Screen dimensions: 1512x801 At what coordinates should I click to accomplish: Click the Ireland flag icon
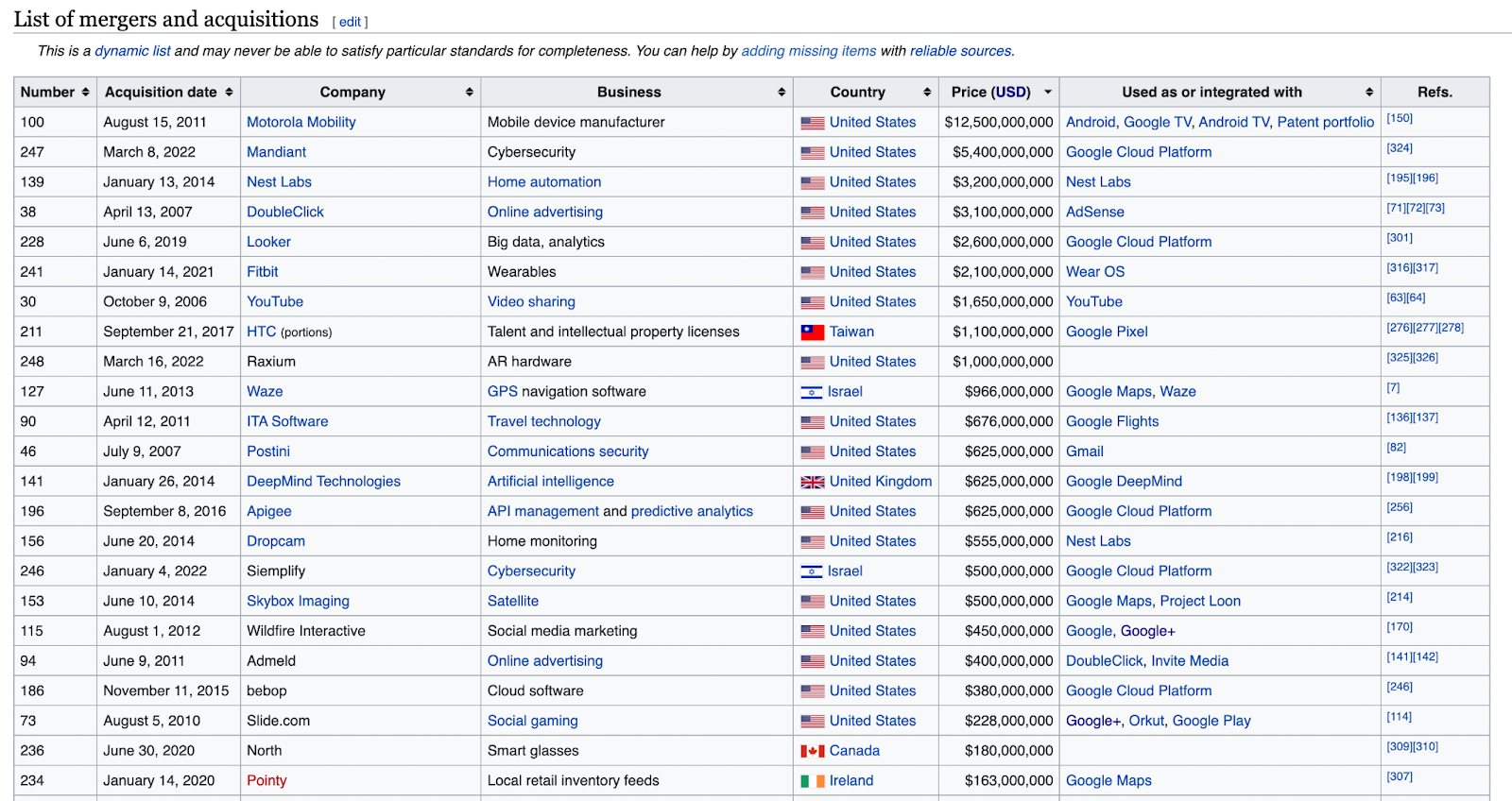pos(813,781)
